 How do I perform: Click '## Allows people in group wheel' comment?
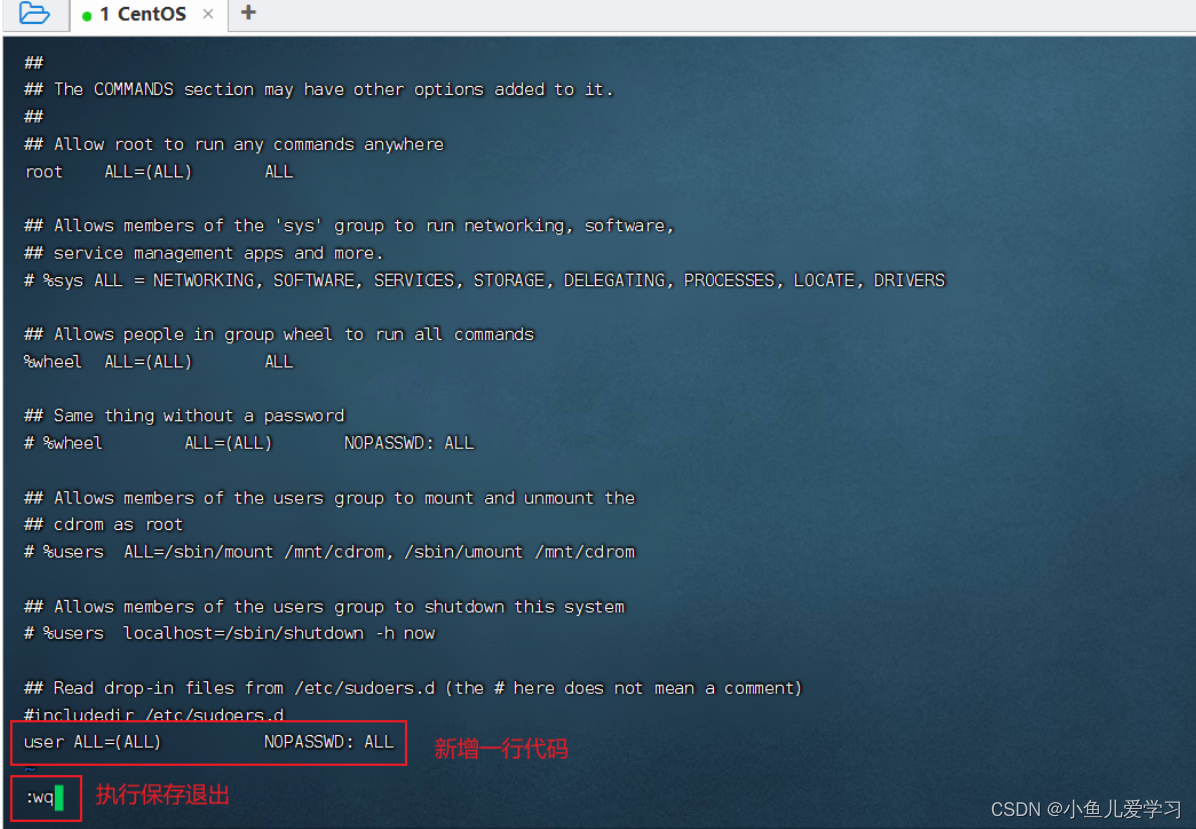coord(279,334)
